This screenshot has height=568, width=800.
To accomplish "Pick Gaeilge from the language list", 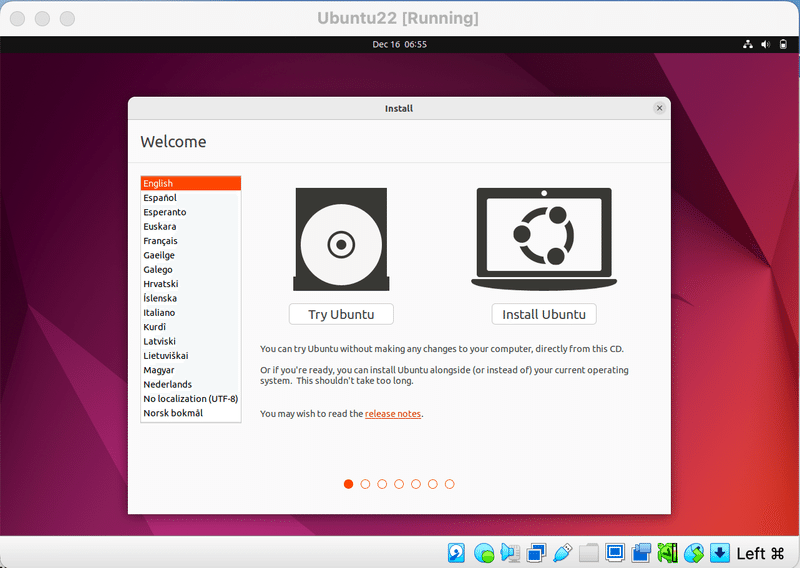I will 191,255.
